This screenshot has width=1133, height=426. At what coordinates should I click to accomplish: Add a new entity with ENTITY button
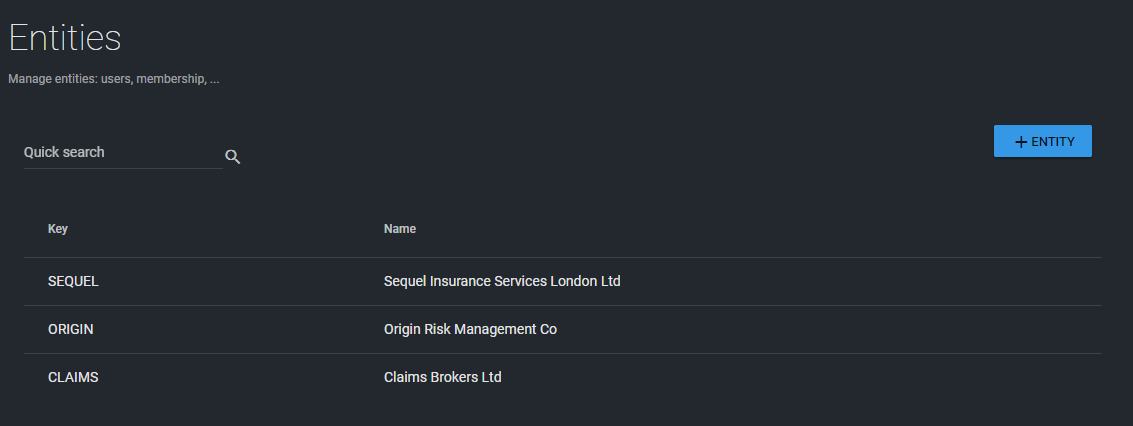pos(1043,142)
